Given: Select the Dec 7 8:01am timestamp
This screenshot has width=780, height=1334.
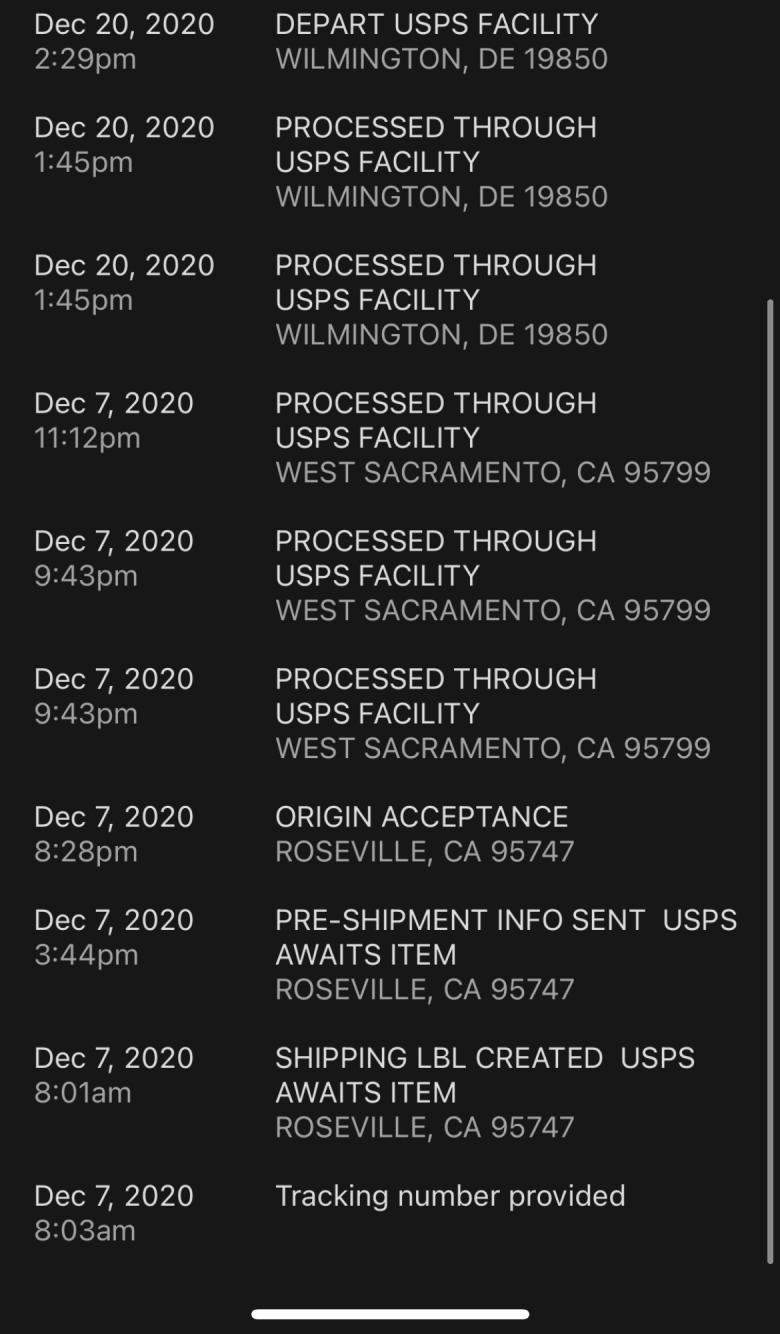Looking at the screenshot, I should pos(114,1075).
